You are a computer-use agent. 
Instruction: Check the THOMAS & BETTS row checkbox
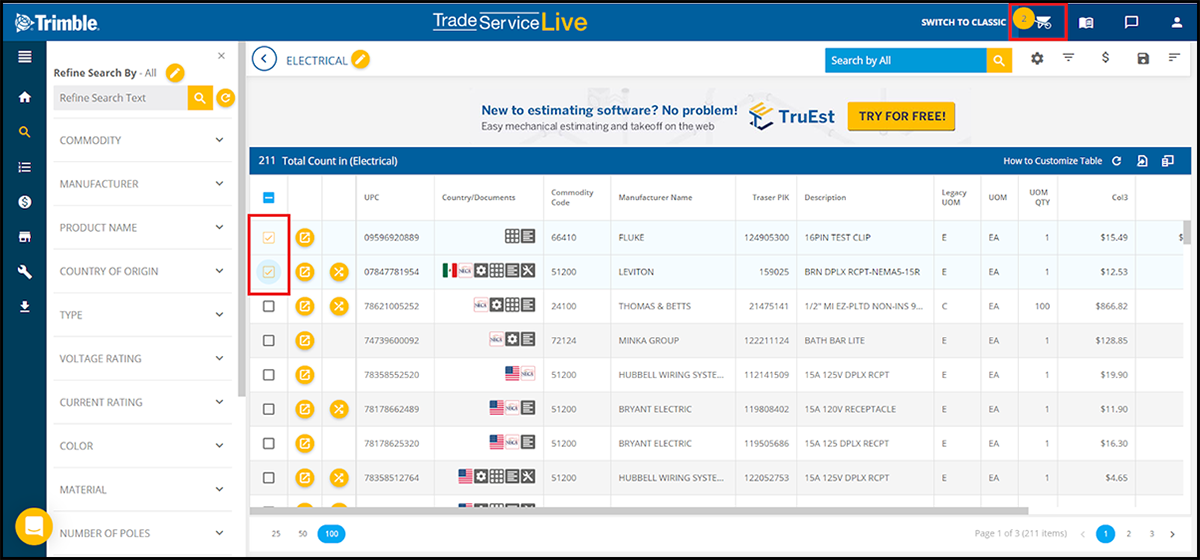click(268, 306)
